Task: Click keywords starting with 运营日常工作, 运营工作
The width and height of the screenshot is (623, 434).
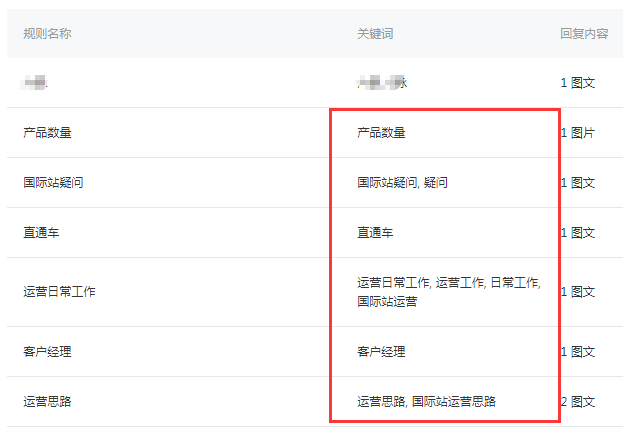Action: [449, 292]
